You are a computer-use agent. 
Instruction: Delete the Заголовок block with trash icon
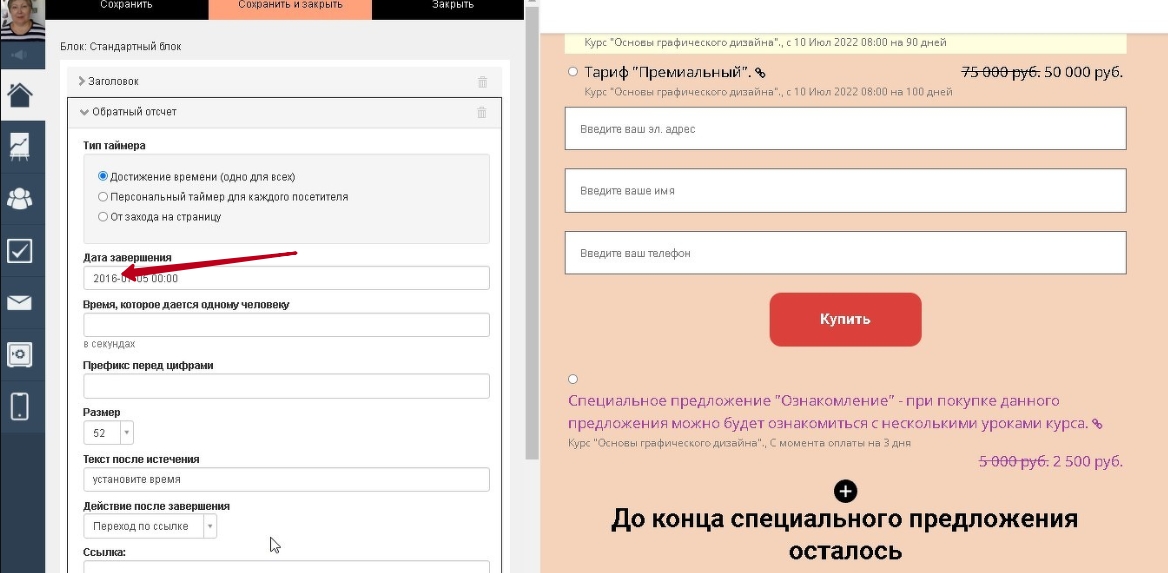pos(482,81)
